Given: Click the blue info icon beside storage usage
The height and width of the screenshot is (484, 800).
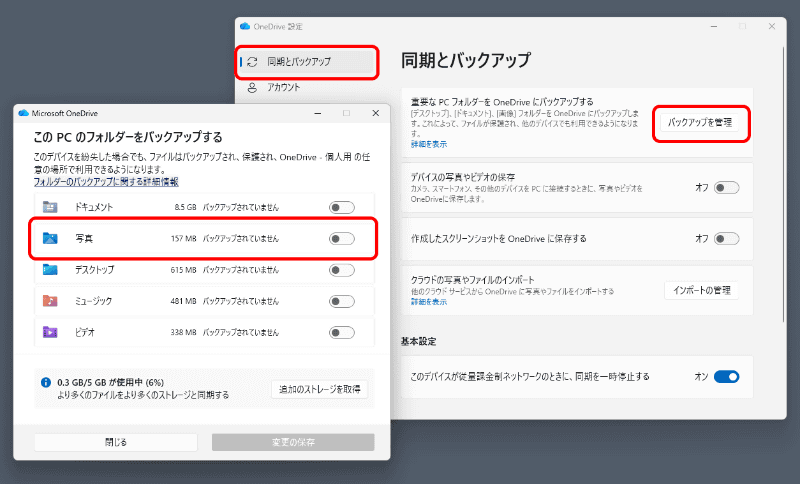Looking at the screenshot, I should tap(46, 382).
